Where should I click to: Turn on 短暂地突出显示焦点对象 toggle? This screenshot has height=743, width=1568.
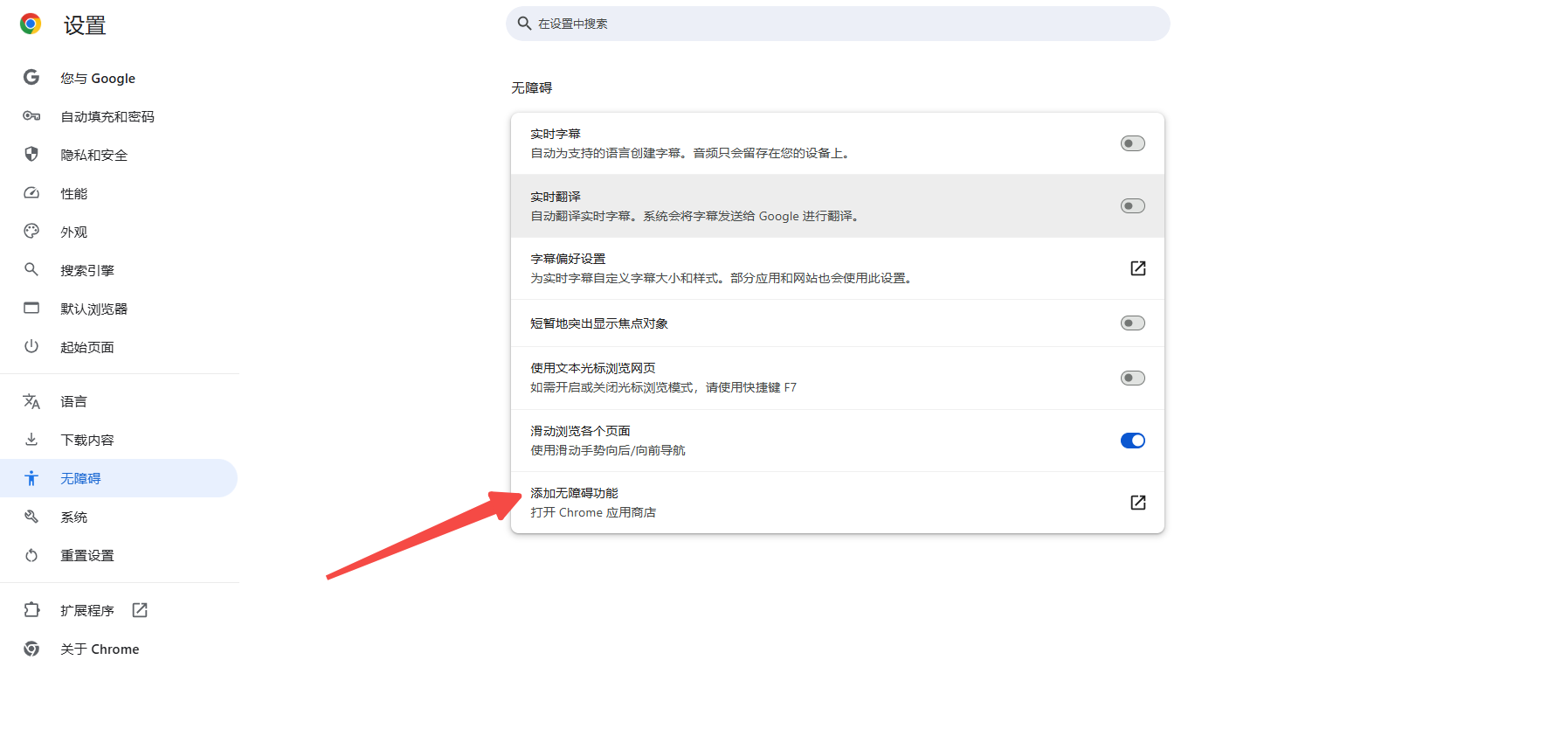pyautogui.click(x=1133, y=323)
